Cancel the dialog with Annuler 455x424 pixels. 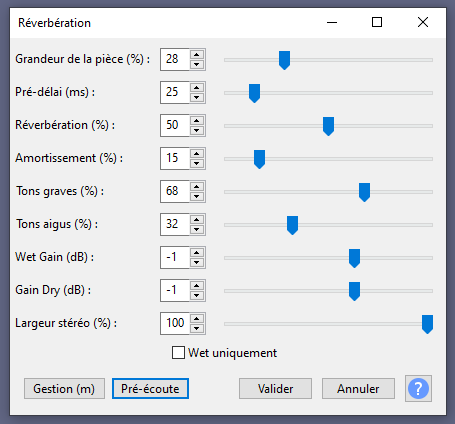(358, 389)
